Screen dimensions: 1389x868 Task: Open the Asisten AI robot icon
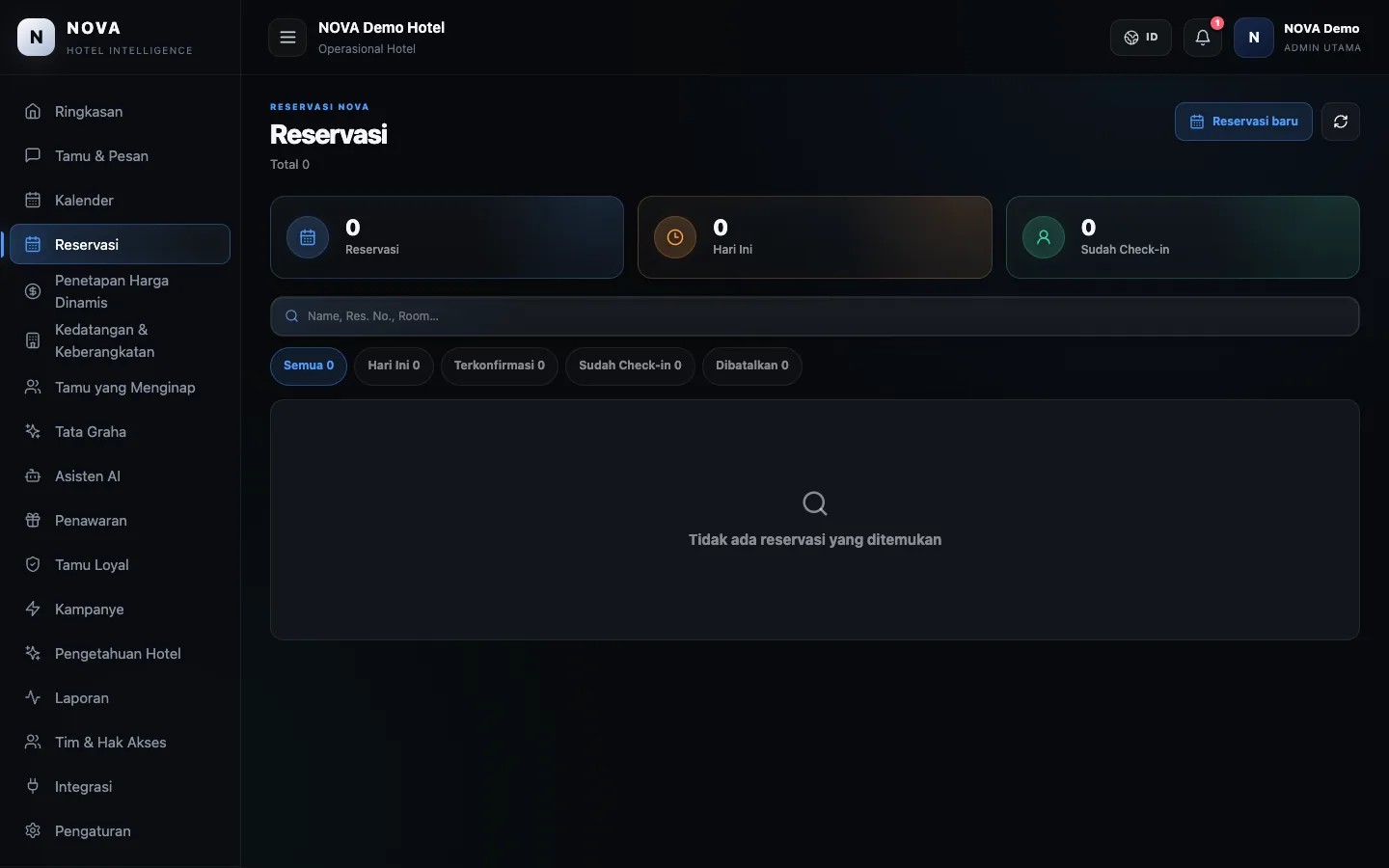33,475
